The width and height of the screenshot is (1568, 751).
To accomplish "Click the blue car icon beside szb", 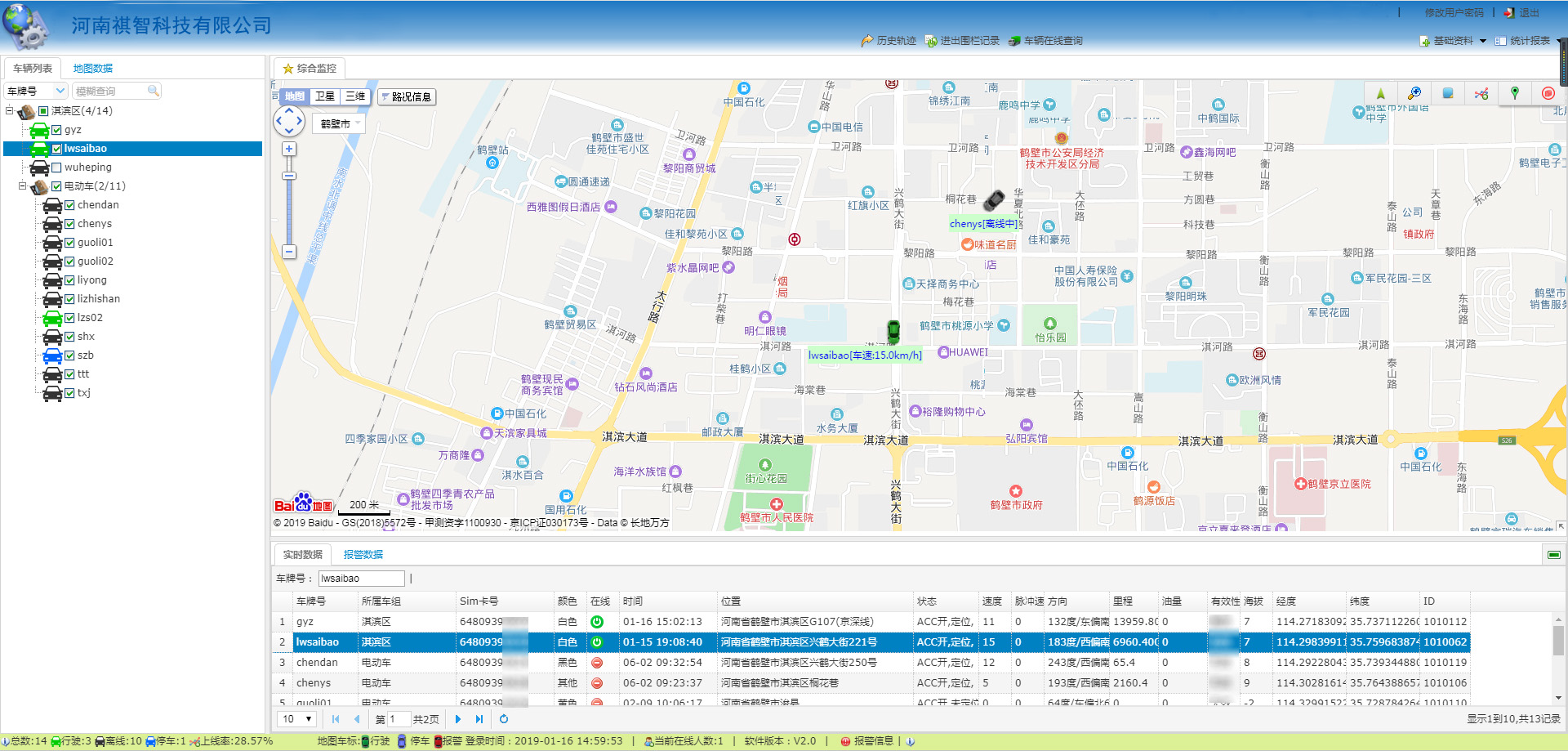I will [x=52, y=355].
